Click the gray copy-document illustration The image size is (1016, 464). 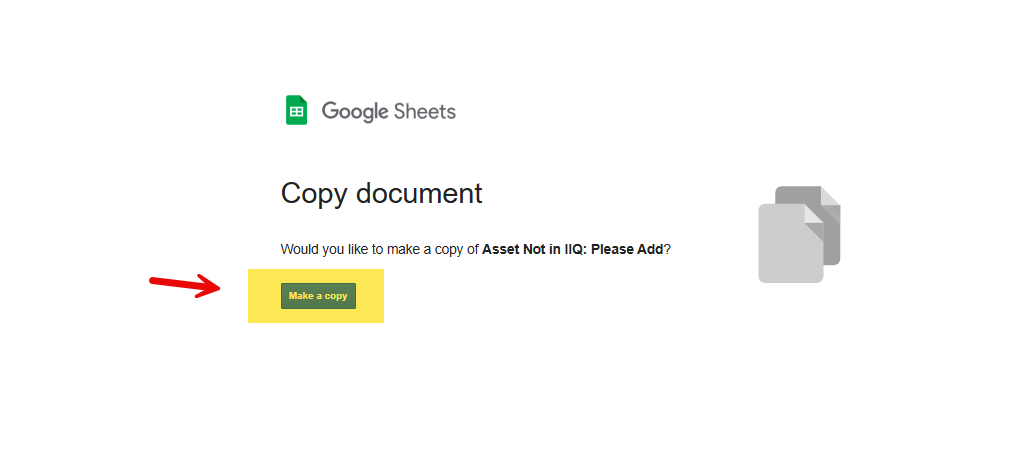(799, 234)
